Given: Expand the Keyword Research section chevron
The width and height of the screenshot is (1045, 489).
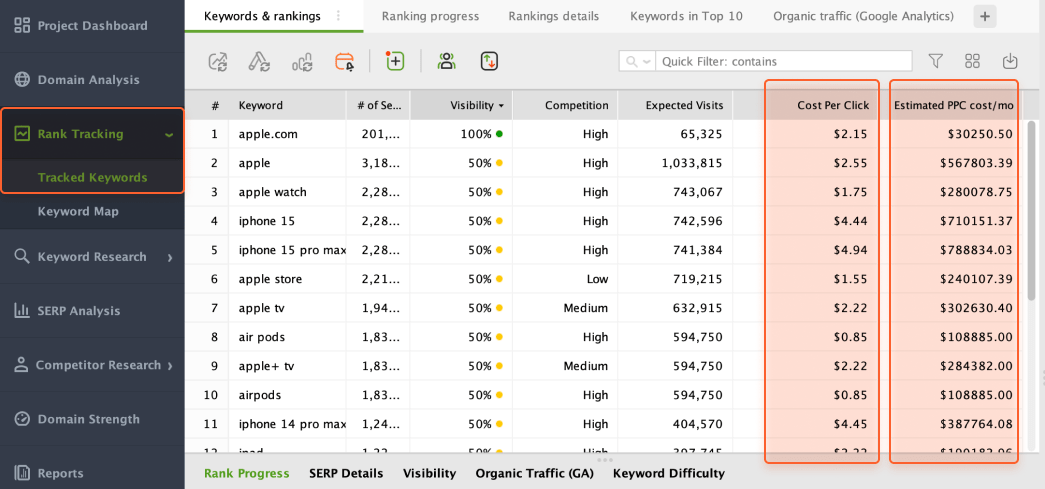Looking at the screenshot, I should click(x=170, y=257).
